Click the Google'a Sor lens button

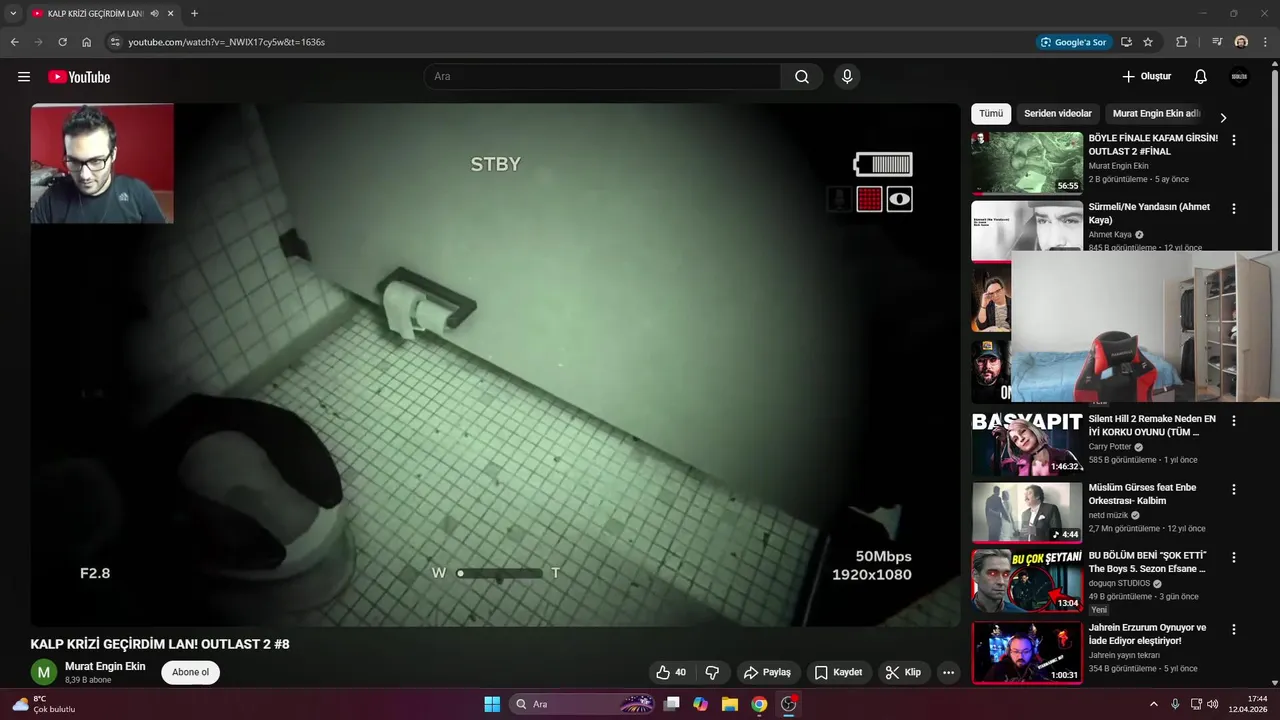[x=1074, y=42]
